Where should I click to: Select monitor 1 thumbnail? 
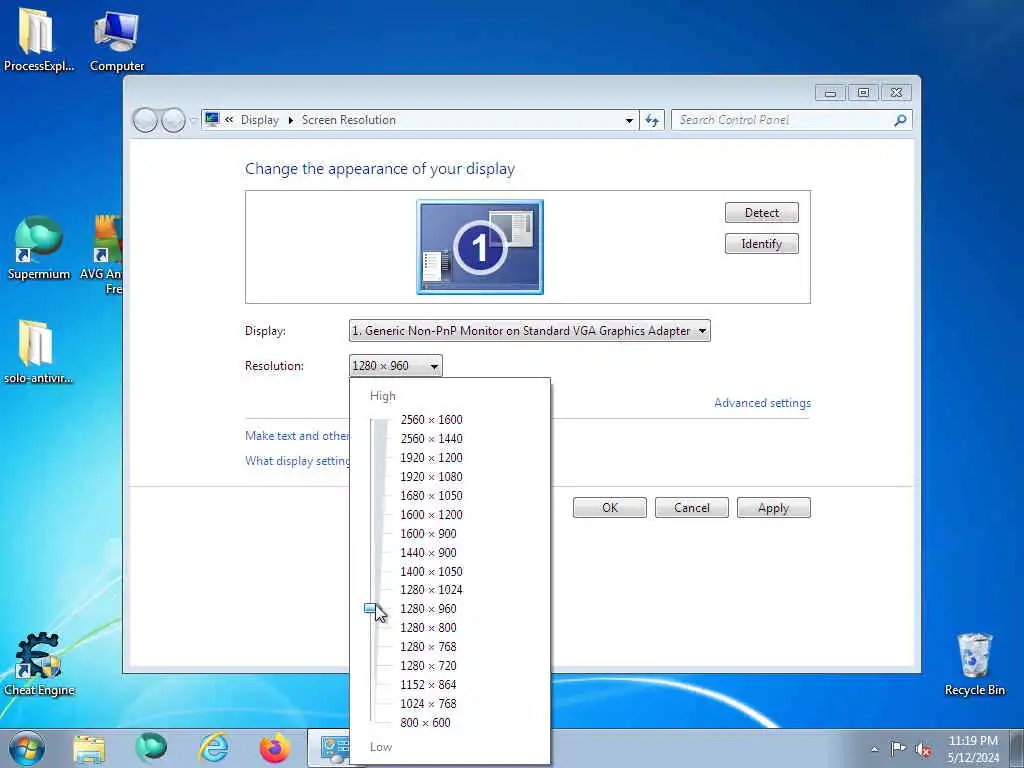tap(480, 247)
